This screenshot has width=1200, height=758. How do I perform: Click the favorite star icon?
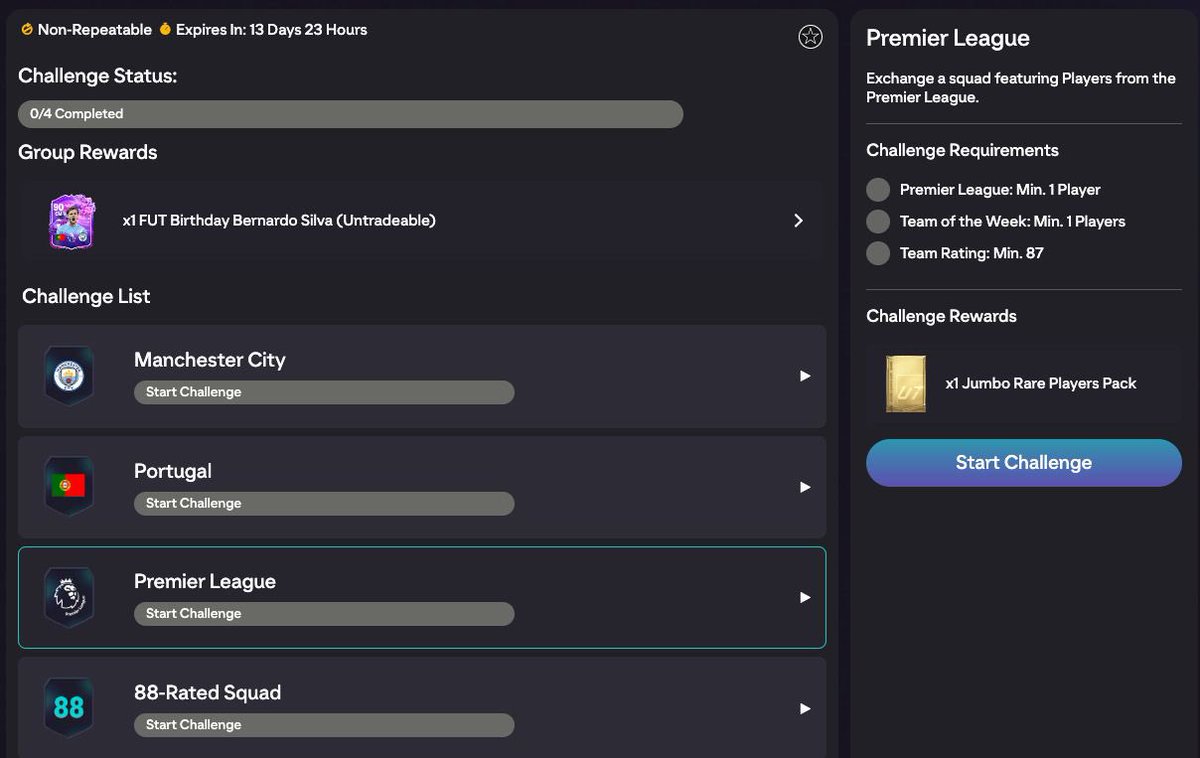pyautogui.click(x=810, y=37)
